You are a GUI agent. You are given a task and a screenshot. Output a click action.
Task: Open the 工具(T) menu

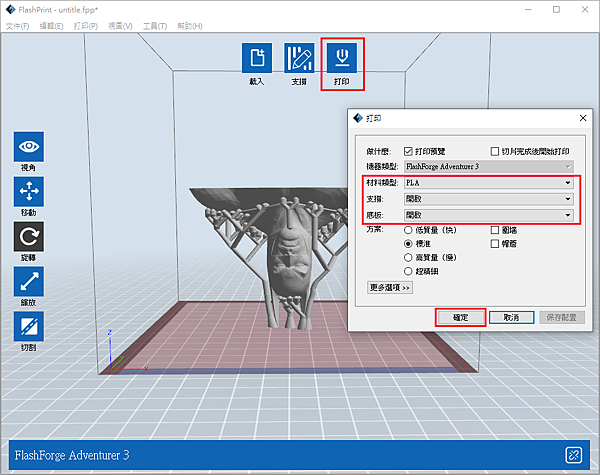coord(155,26)
